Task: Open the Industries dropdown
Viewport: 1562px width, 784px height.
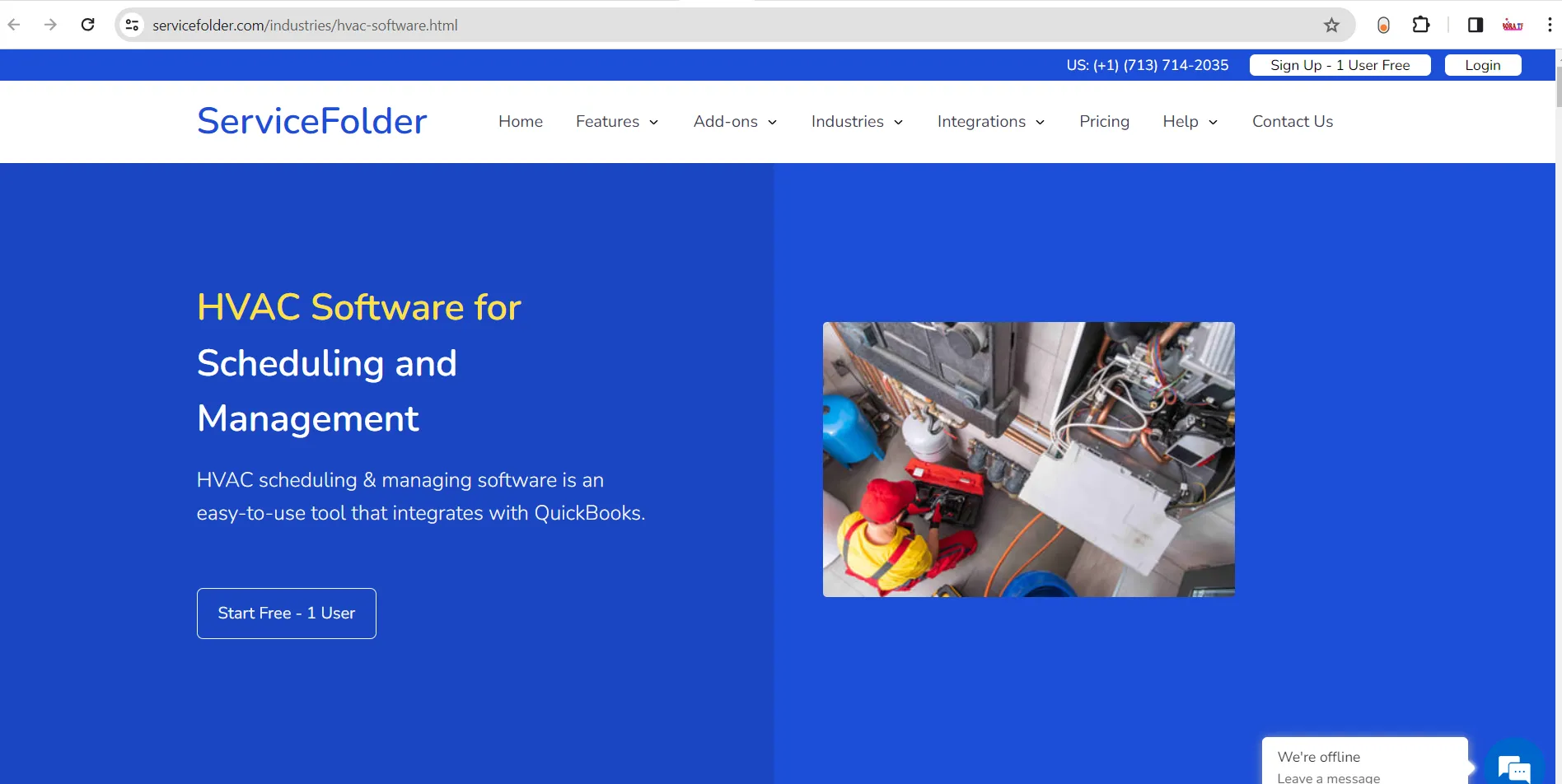Action: point(857,121)
